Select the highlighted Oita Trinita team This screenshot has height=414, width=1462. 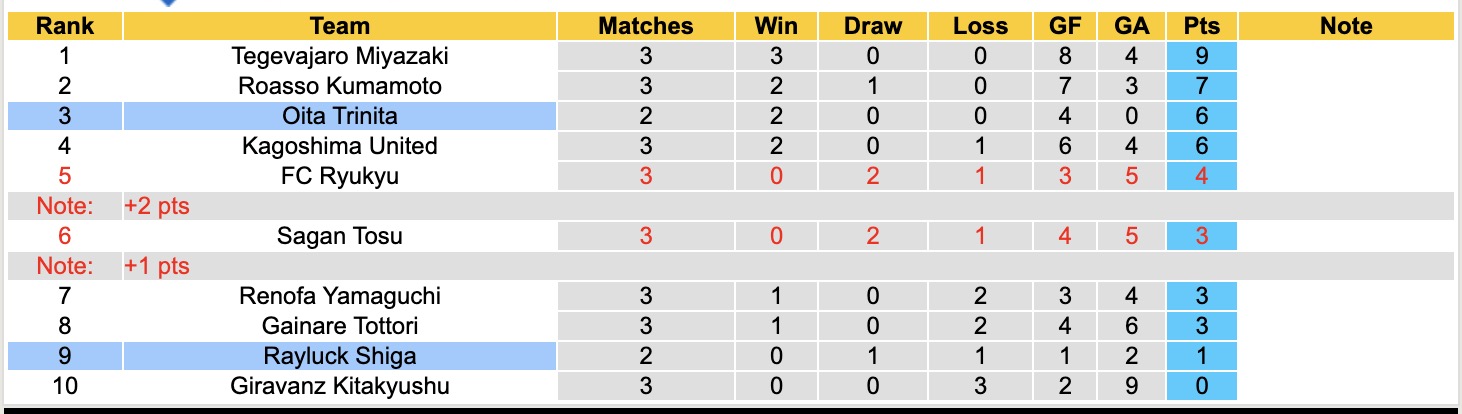point(340,116)
